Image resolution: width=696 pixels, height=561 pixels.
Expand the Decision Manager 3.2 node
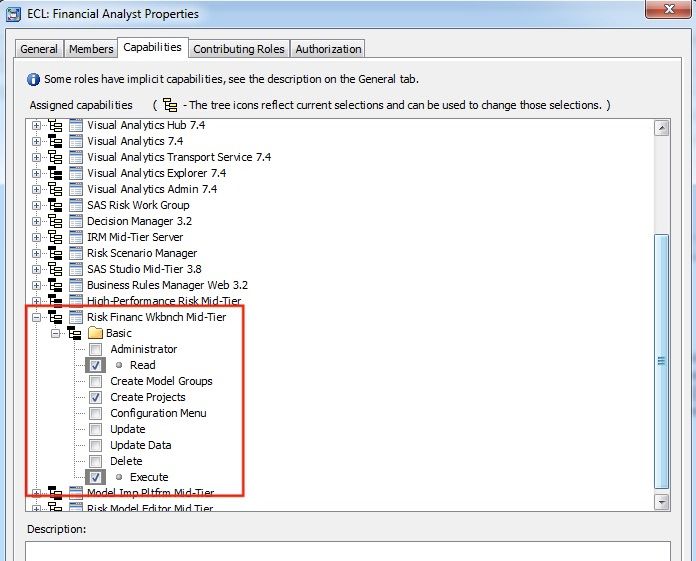[x=36, y=221]
